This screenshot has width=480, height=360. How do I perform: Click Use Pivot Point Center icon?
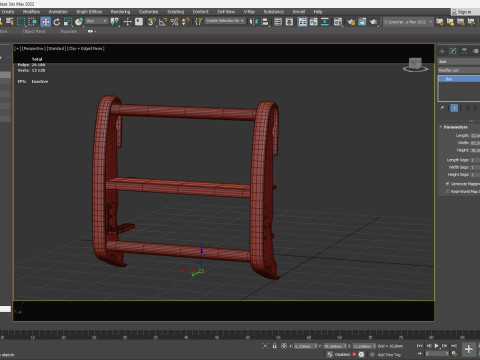pos(114,22)
